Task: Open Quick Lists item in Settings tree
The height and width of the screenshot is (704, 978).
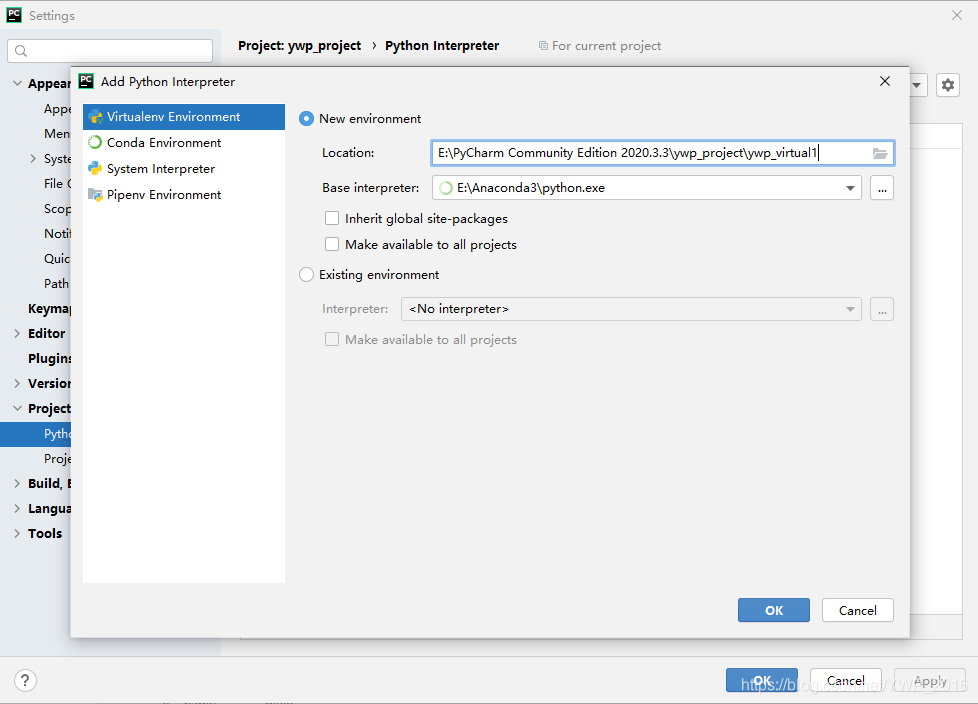Action: point(57,259)
